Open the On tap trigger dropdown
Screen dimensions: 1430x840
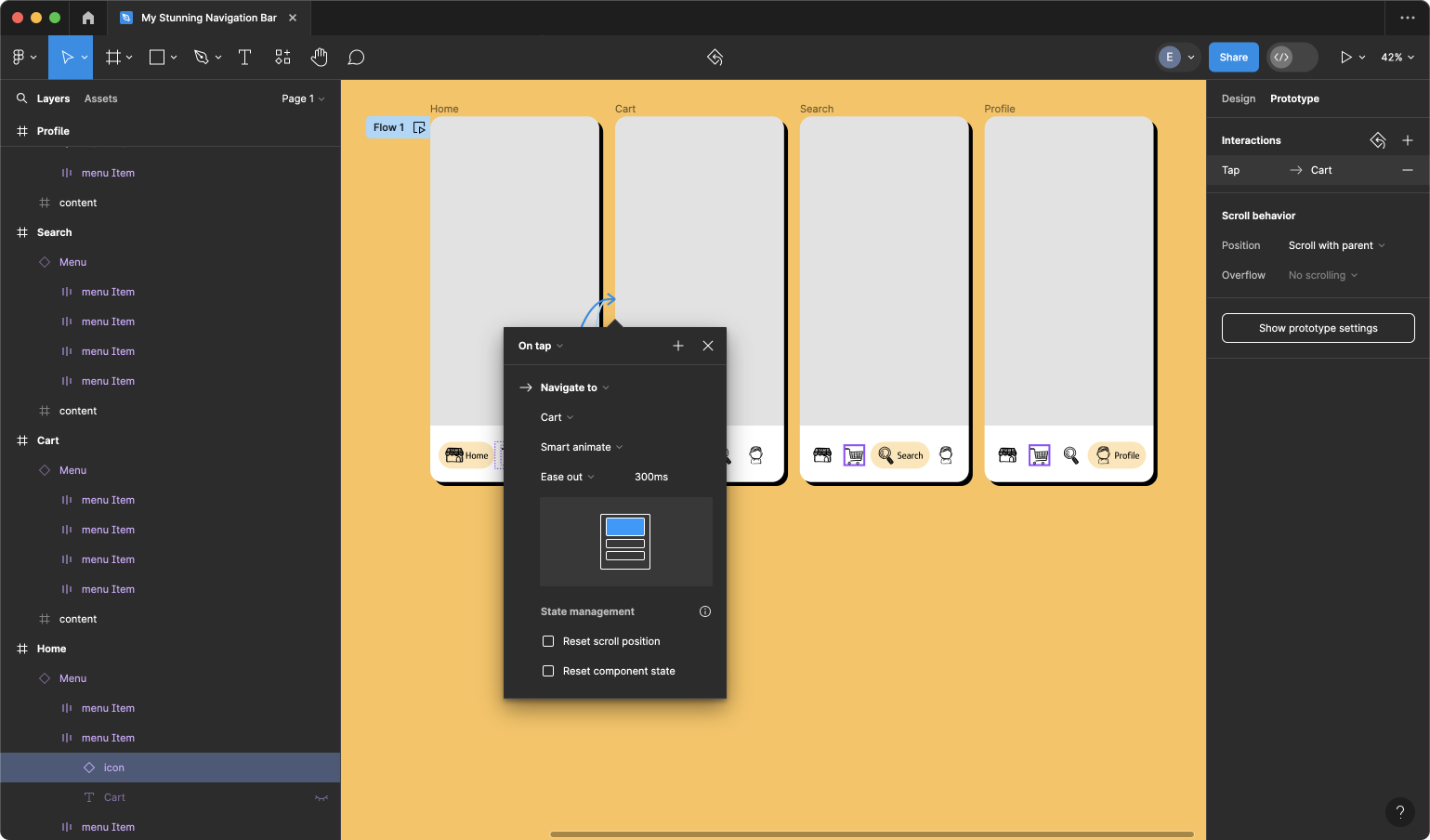pos(540,346)
